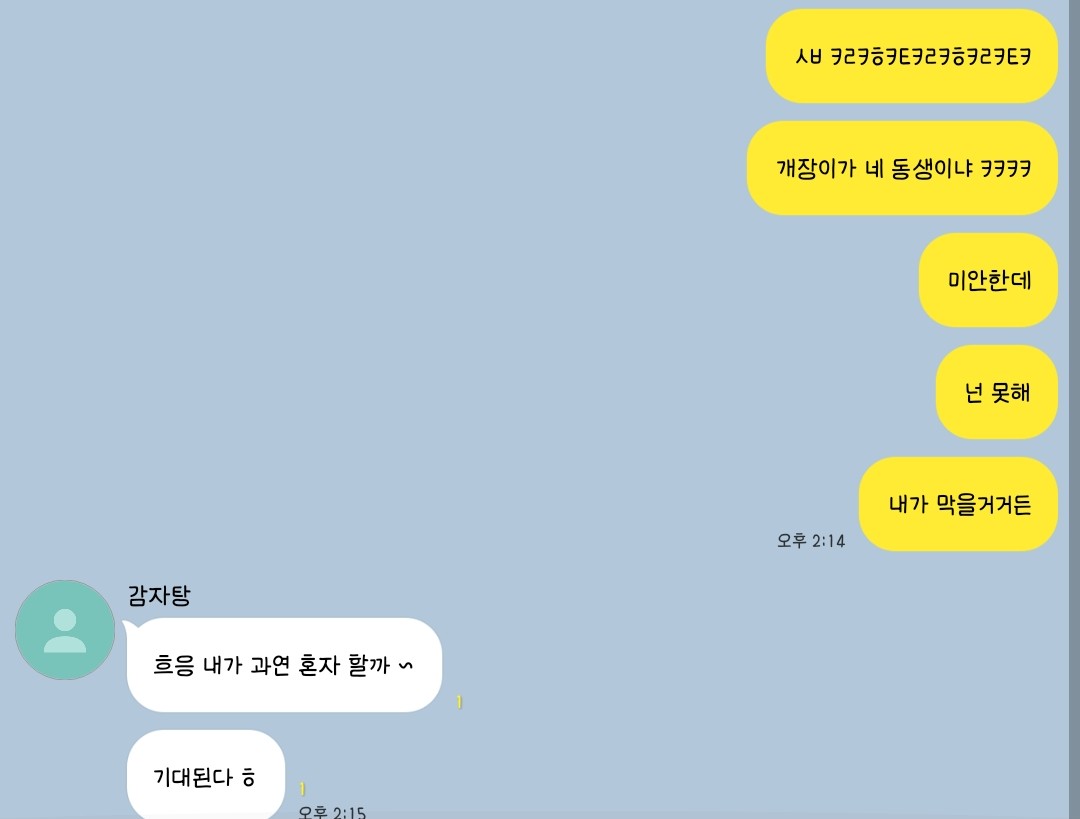The image size is (1080, 819).
Task: Click the 오후 2:15 timestamp
Action: [x=331, y=812]
